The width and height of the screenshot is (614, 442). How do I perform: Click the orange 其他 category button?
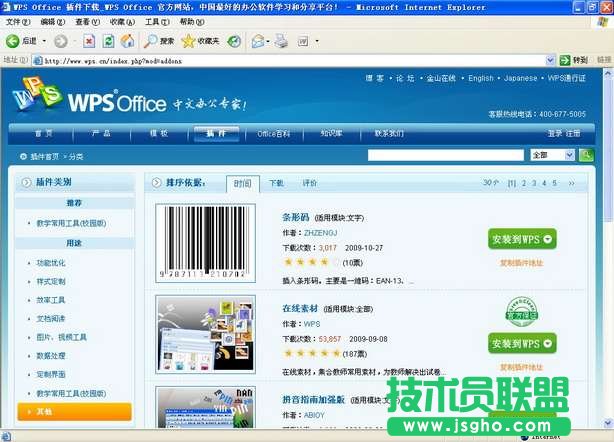click(74, 412)
